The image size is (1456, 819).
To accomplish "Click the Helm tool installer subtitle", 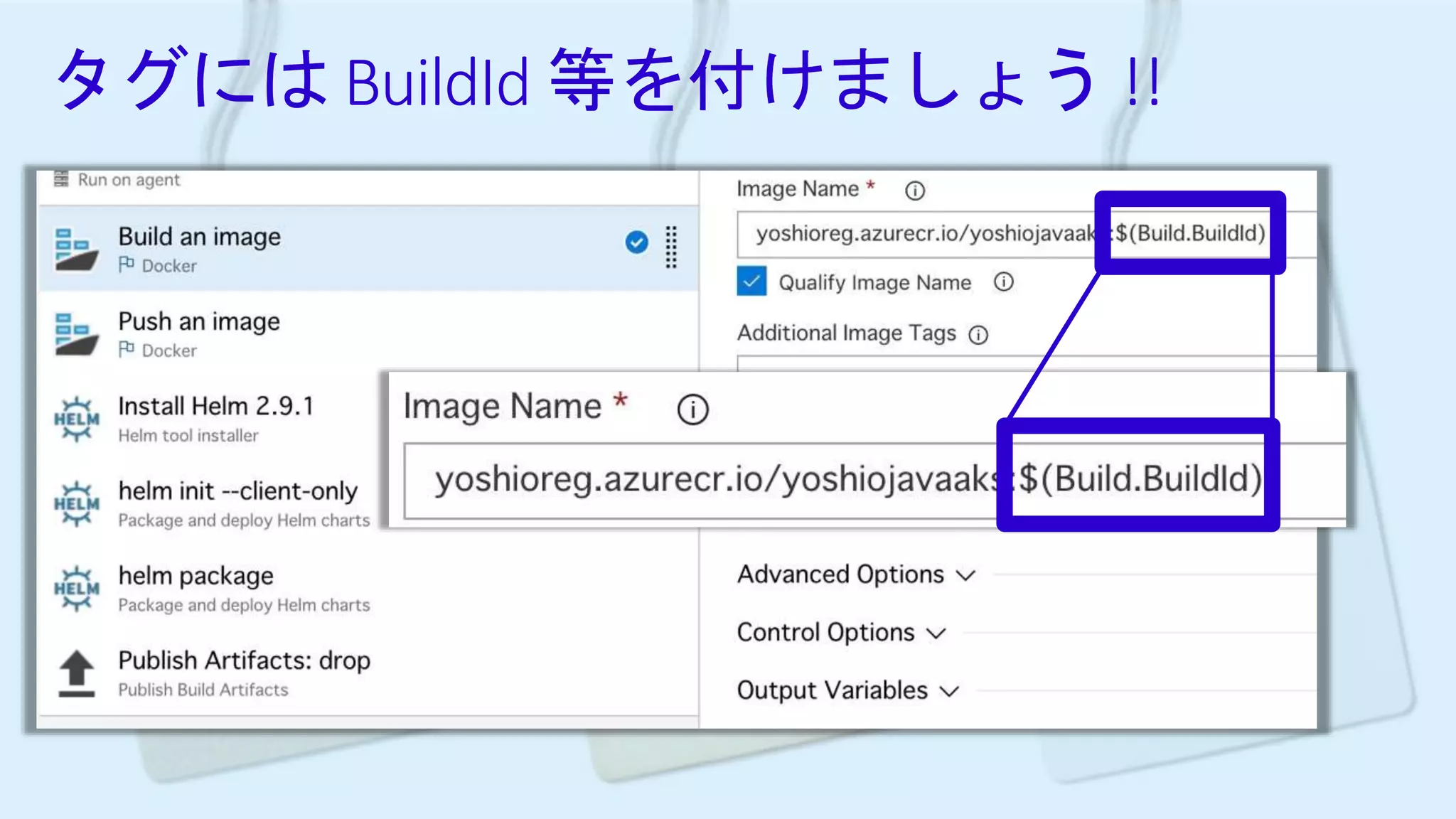I will pos(188,435).
